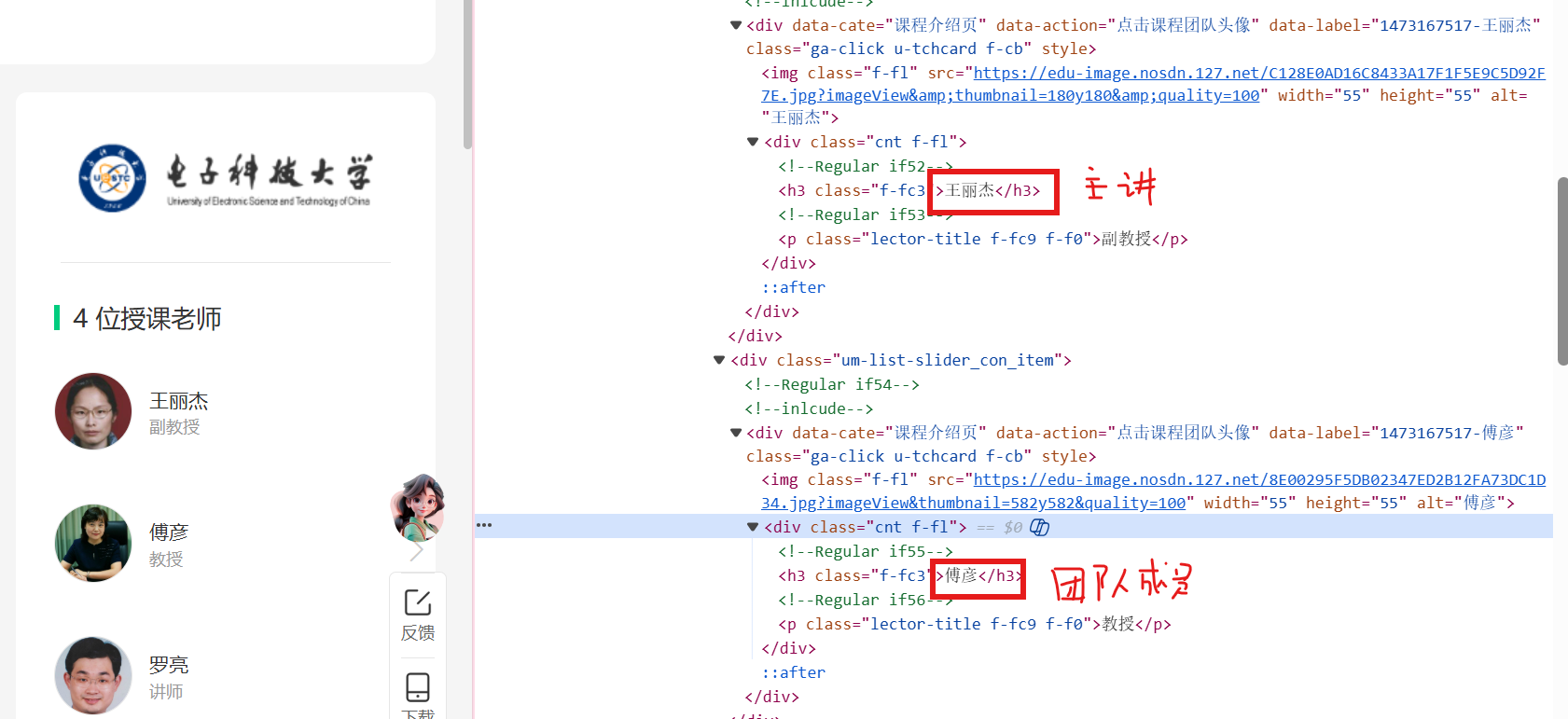Click the 反馈 label text

[418, 633]
